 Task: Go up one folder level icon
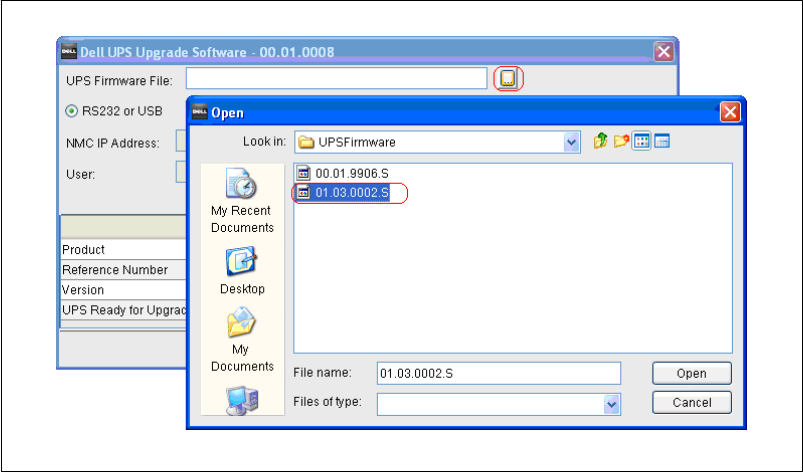tap(600, 141)
